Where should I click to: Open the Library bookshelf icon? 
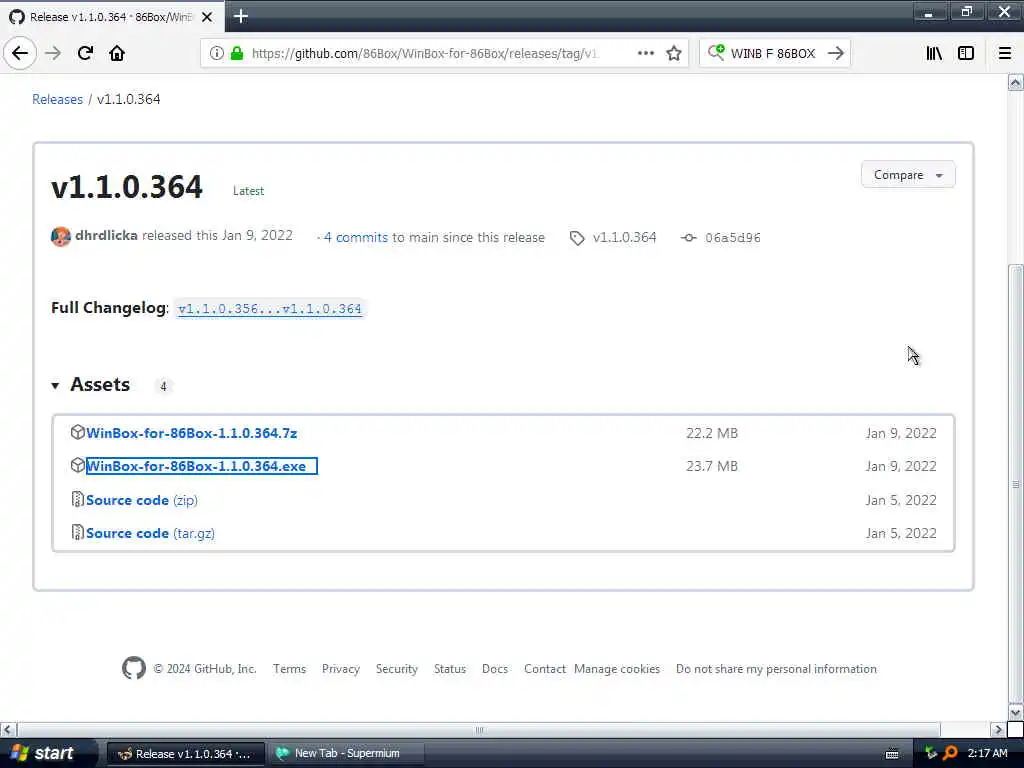934,54
